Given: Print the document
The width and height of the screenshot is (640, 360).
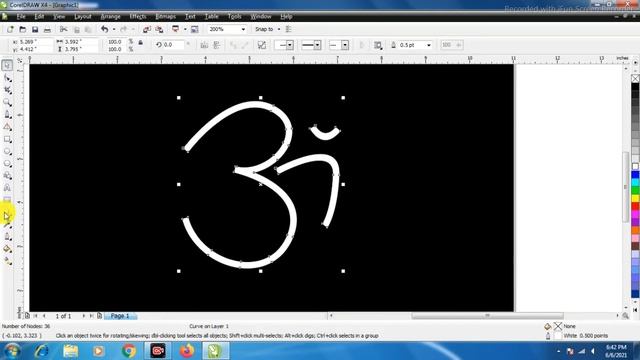Looking at the screenshot, I should point(47,29).
